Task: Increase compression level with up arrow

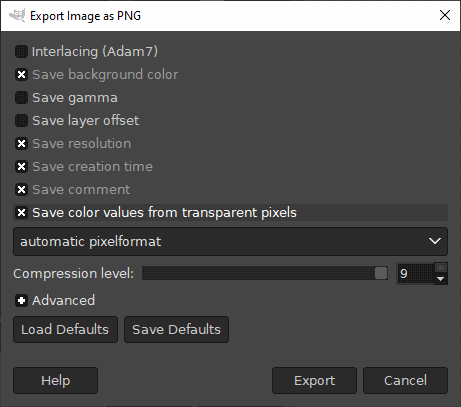Action: pos(441,268)
